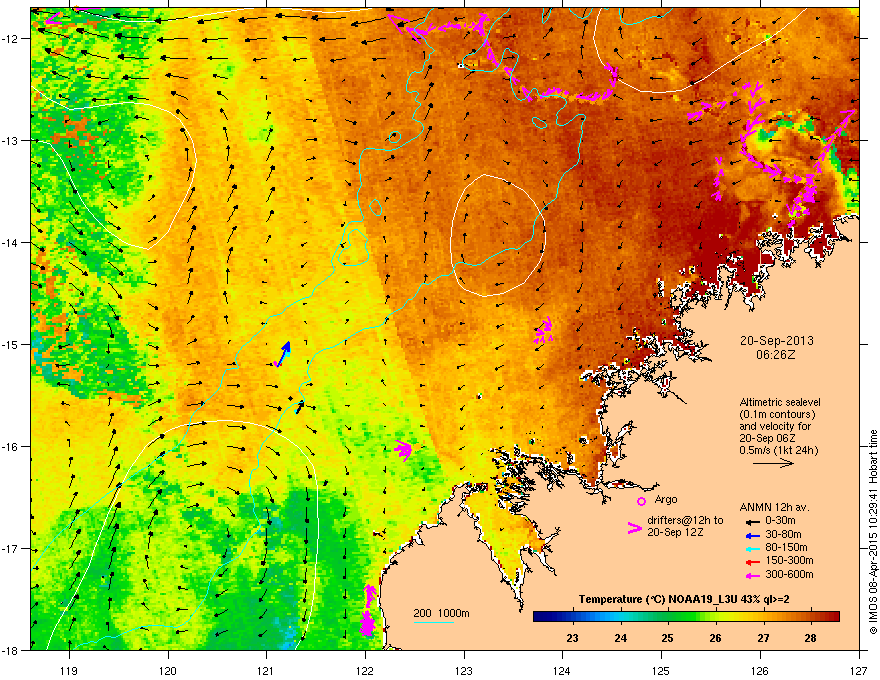This screenshot has width=880, height=680.
Task: Click the 0-30m depth label
Action: click(780, 521)
